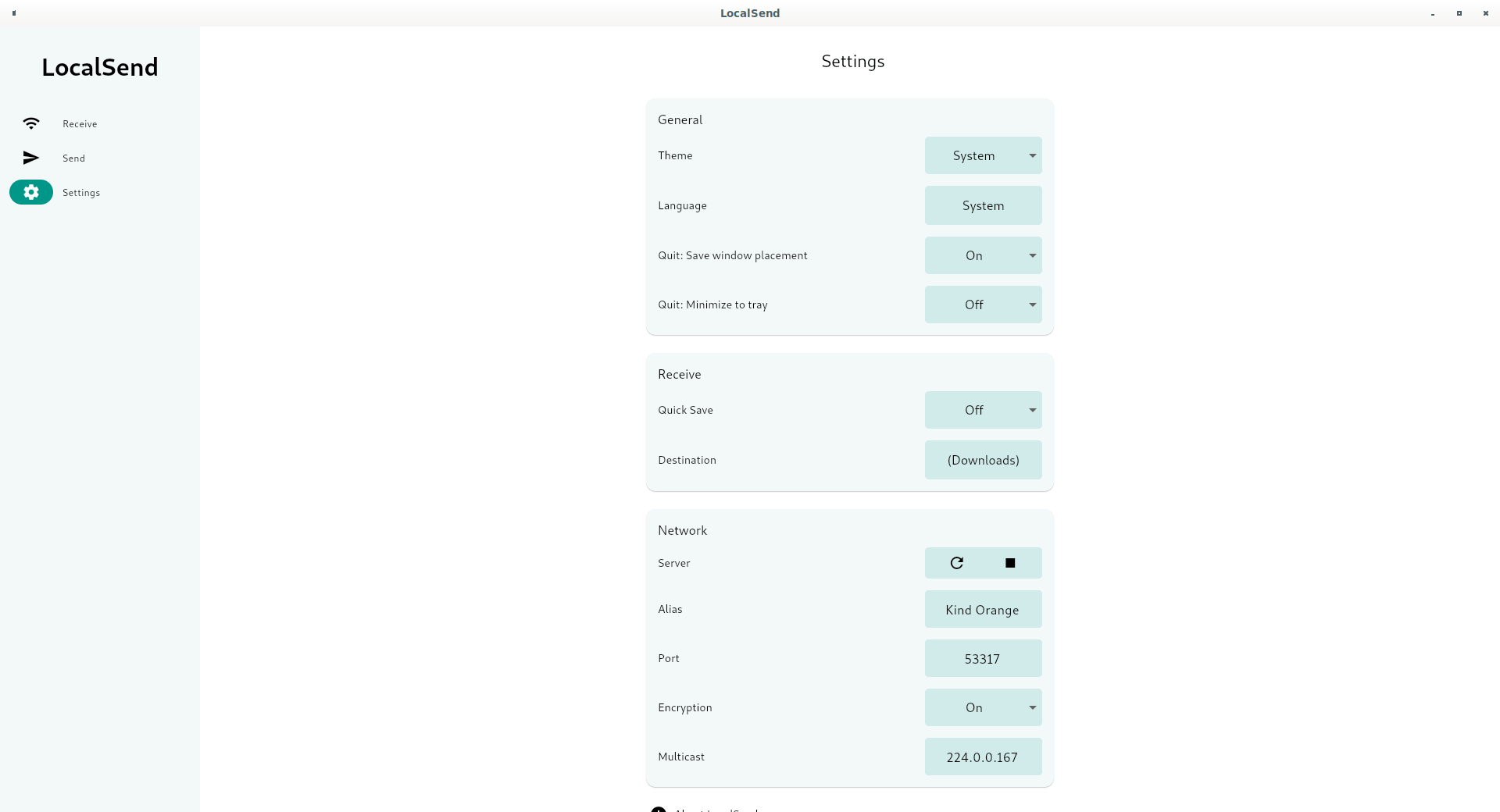Stop the server using square icon
Viewport: 1500px width, 812px height.
[1010, 563]
